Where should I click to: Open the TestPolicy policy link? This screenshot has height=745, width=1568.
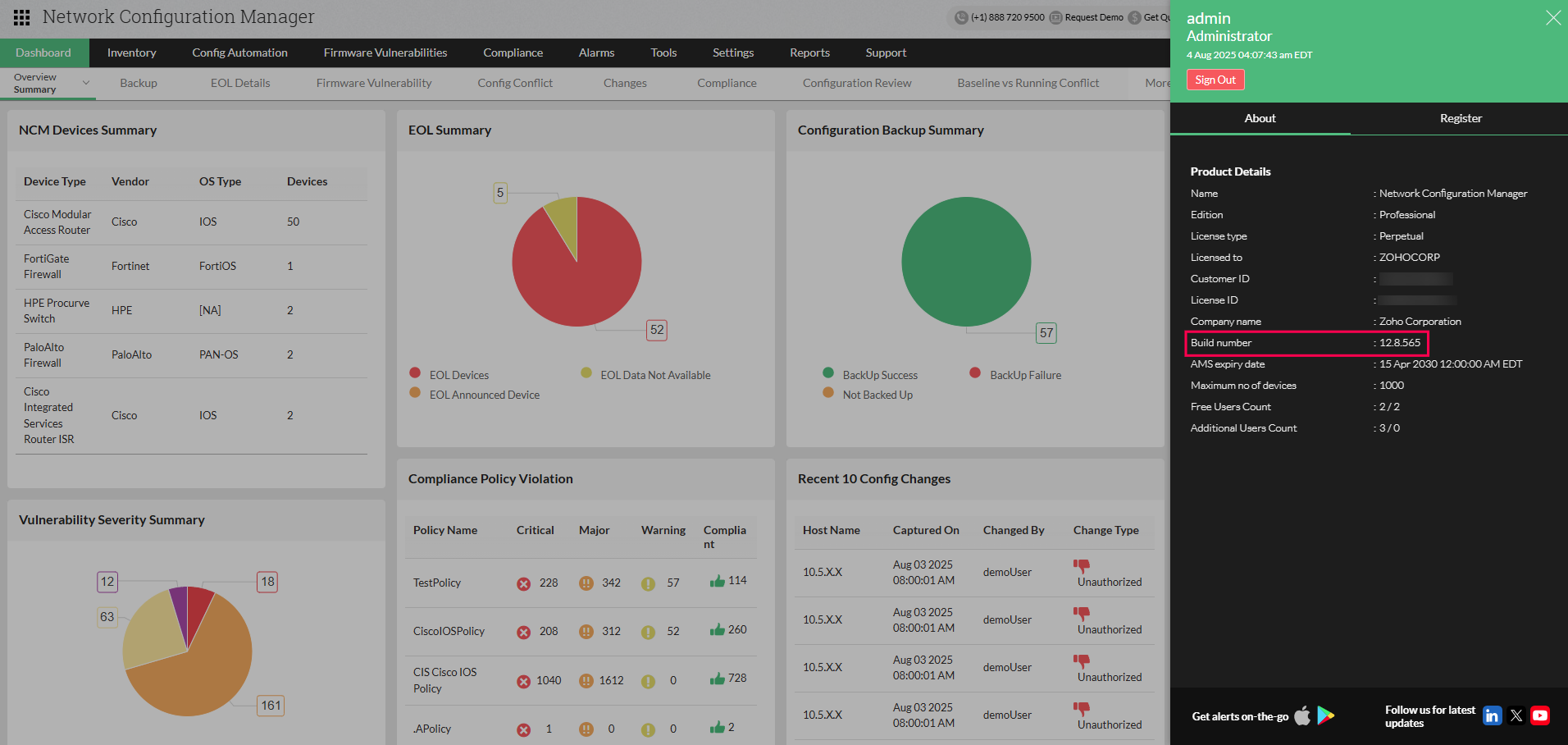pyautogui.click(x=436, y=582)
